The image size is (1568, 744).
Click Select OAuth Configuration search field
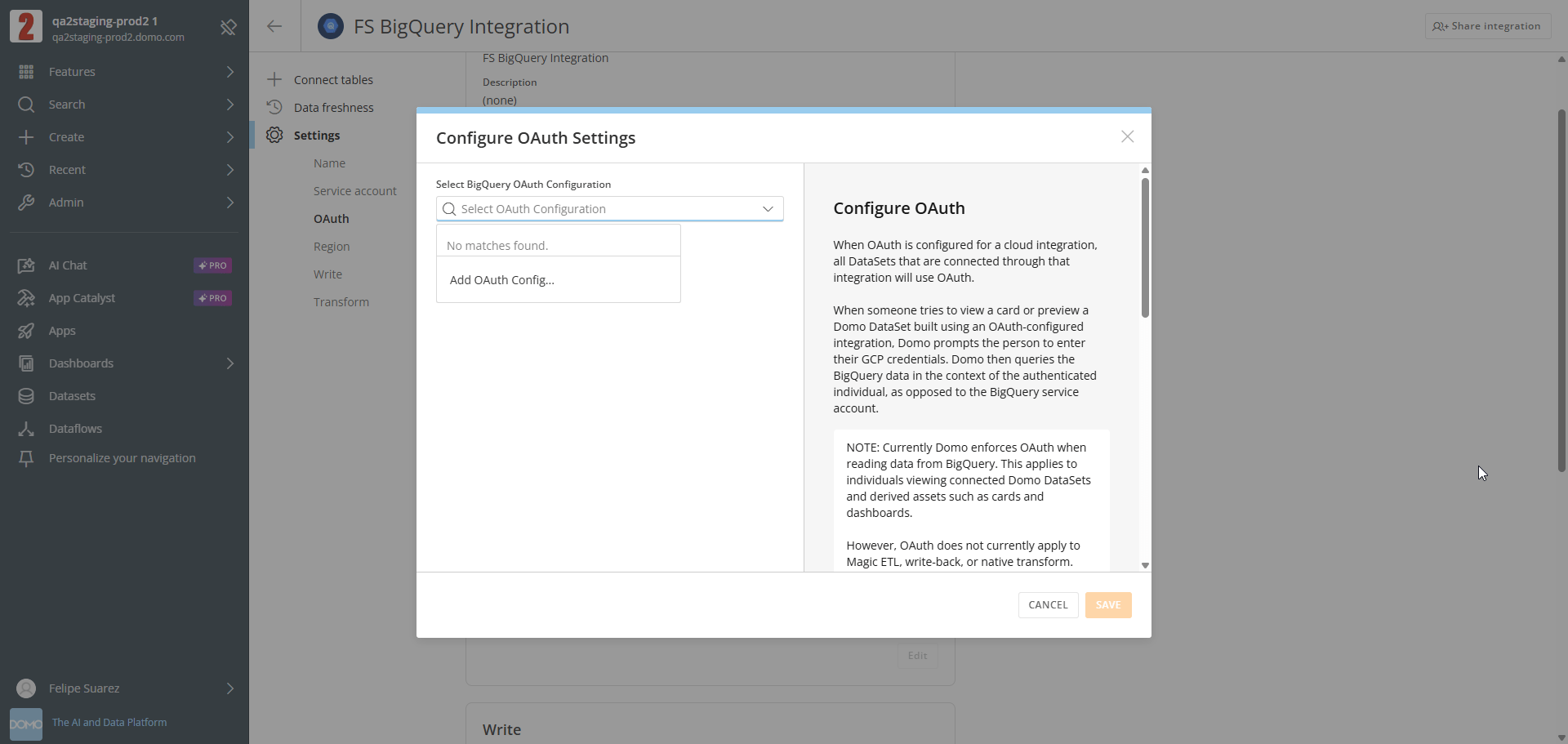tap(609, 209)
